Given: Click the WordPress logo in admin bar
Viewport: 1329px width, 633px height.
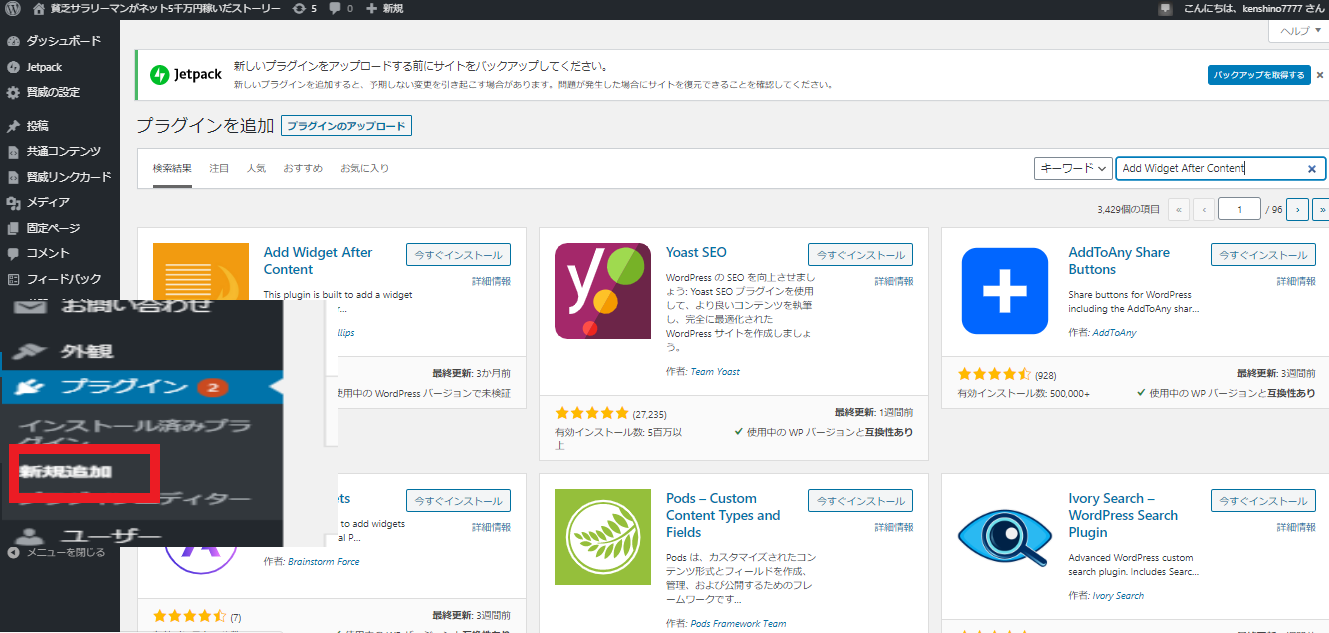Looking at the screenshot, I should [x=13, y=8].
